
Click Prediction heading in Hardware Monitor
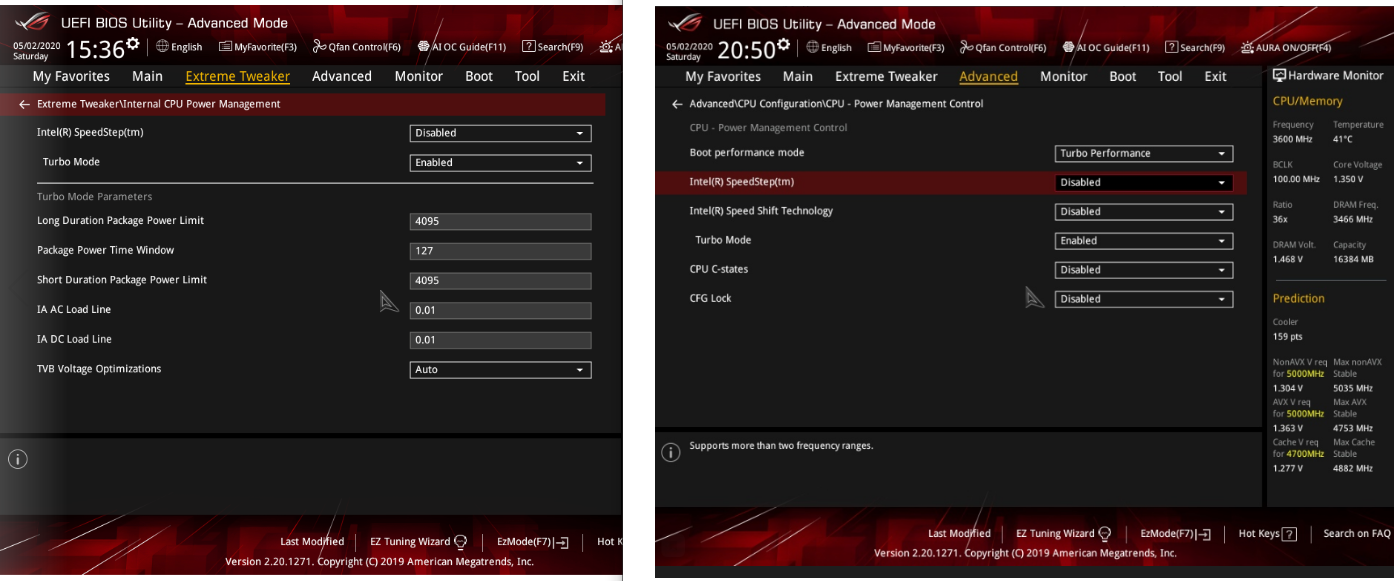(x=1298, y=298)
